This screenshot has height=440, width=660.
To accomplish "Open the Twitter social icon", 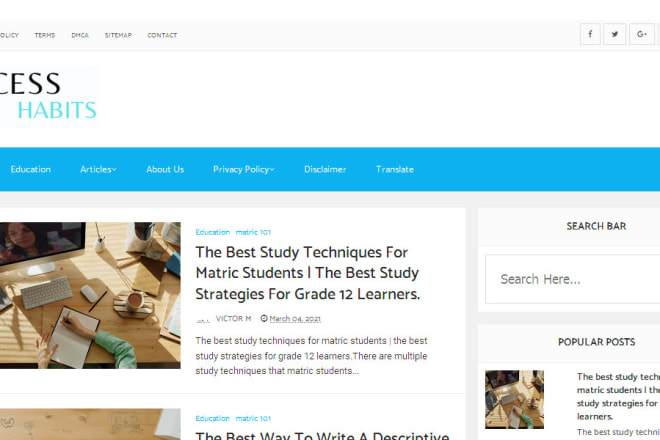I will pyautogui.click(x=615, y=34).
